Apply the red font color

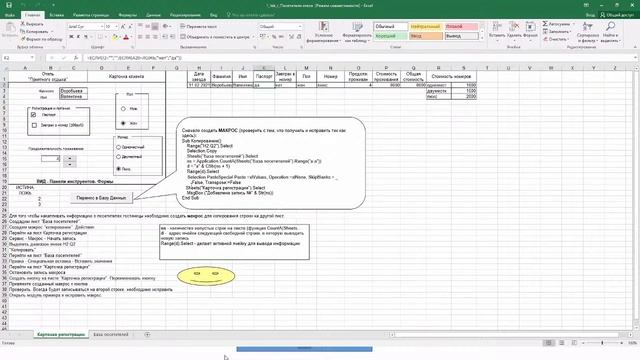coord(126,37)
